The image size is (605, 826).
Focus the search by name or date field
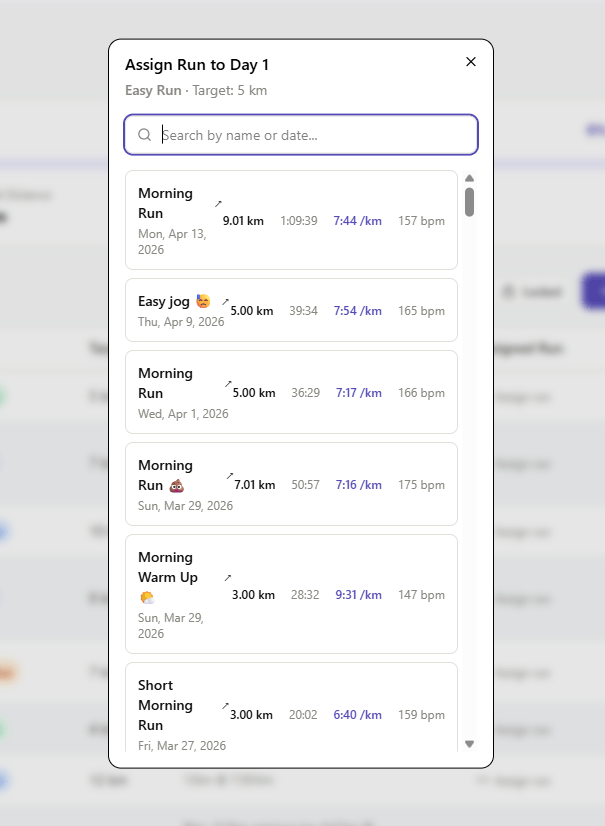pyautogui.click(x=301, y=135)
